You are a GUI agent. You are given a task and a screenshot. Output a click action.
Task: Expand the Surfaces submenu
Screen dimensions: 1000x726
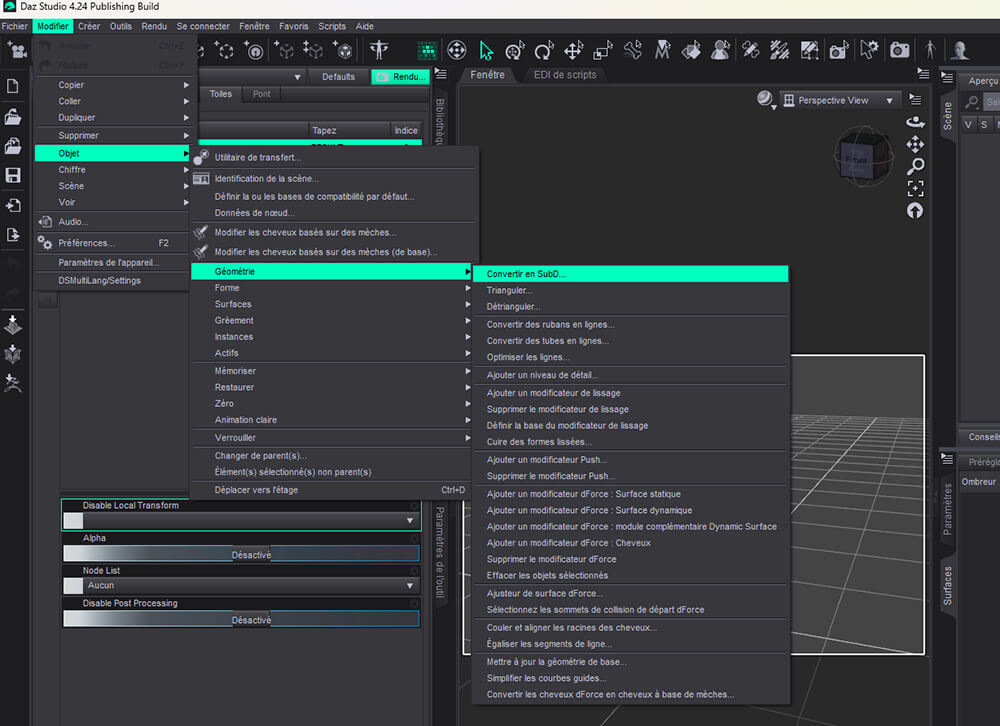pyautogui.click(x=331, y=304)
